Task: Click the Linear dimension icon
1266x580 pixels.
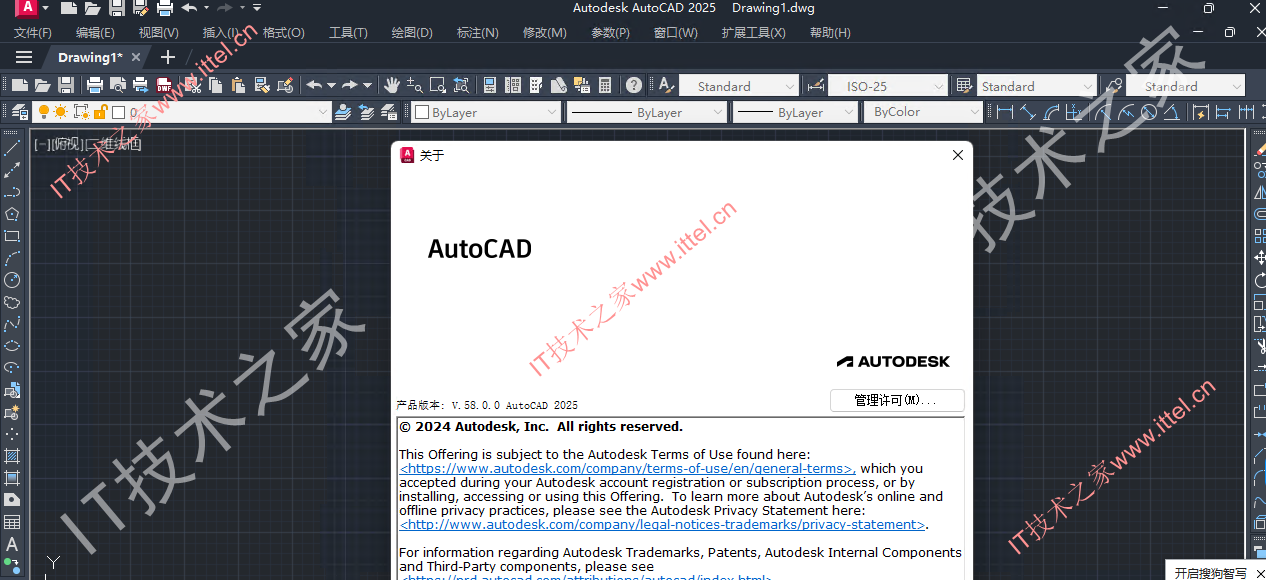Action: (x=1005, y=112)
